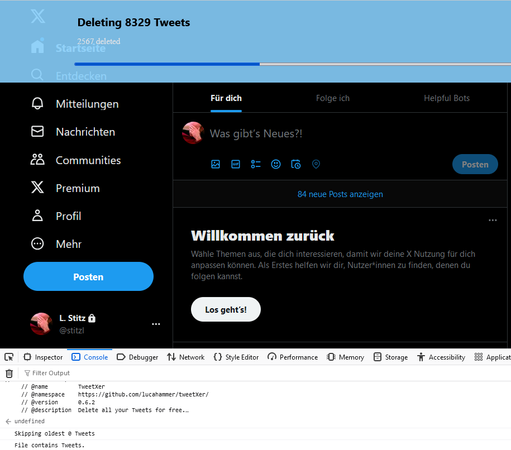Click the github.com/lucahammer/tweetXer URL text
This screenshot has height=450, width=511.
(143, 394)
